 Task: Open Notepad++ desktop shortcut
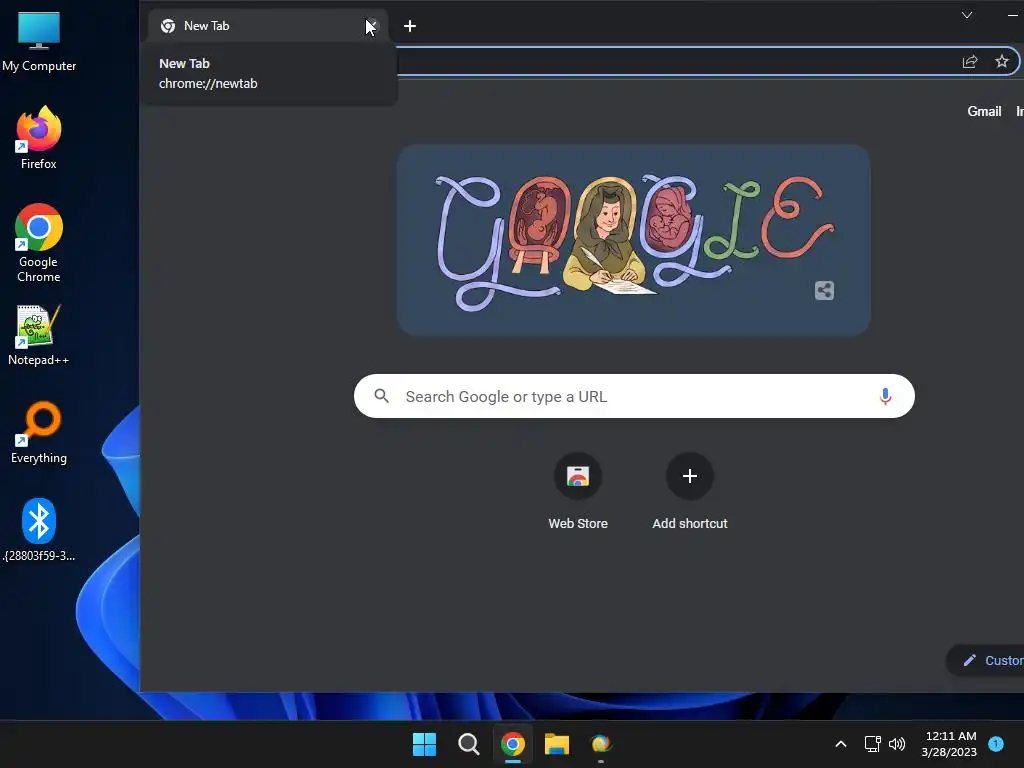(39, 335)
